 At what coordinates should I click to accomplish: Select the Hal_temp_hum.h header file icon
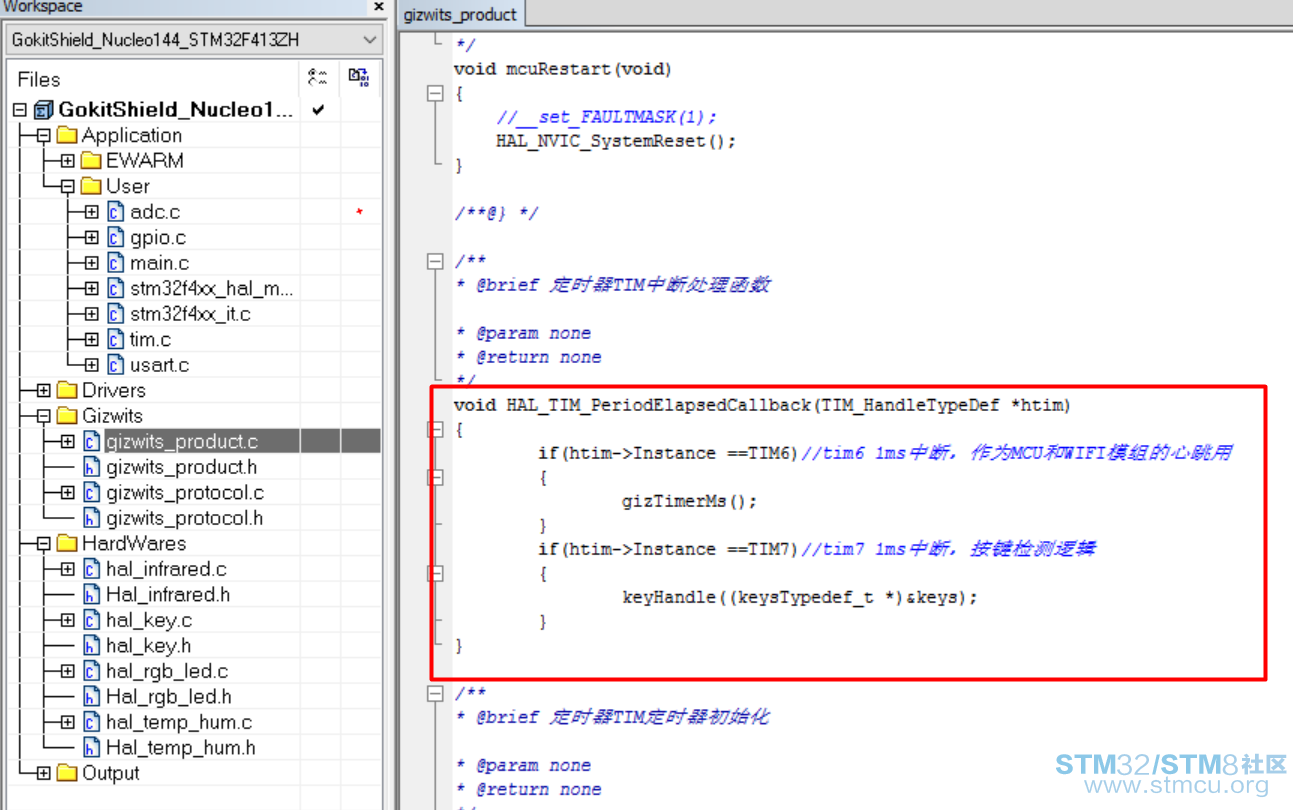point(91,748)
